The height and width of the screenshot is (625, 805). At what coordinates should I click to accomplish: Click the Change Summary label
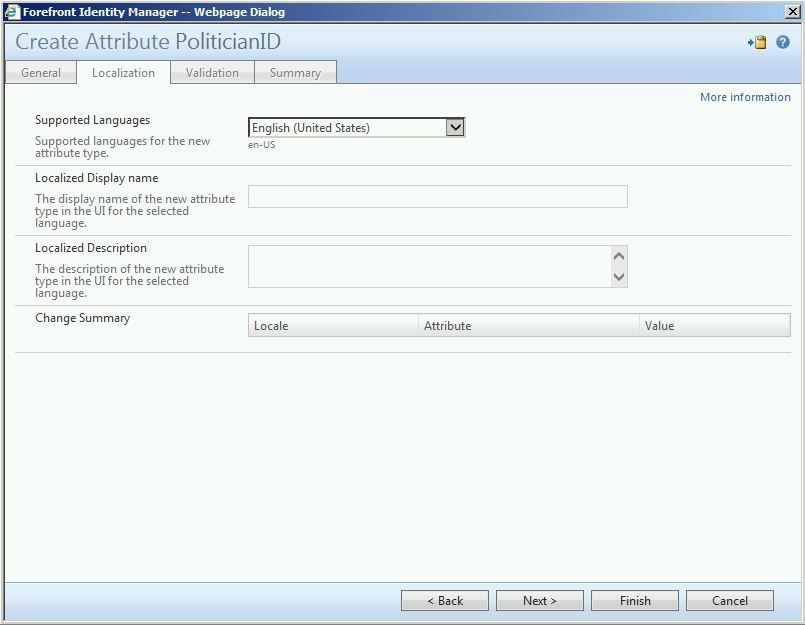(83, 318)
